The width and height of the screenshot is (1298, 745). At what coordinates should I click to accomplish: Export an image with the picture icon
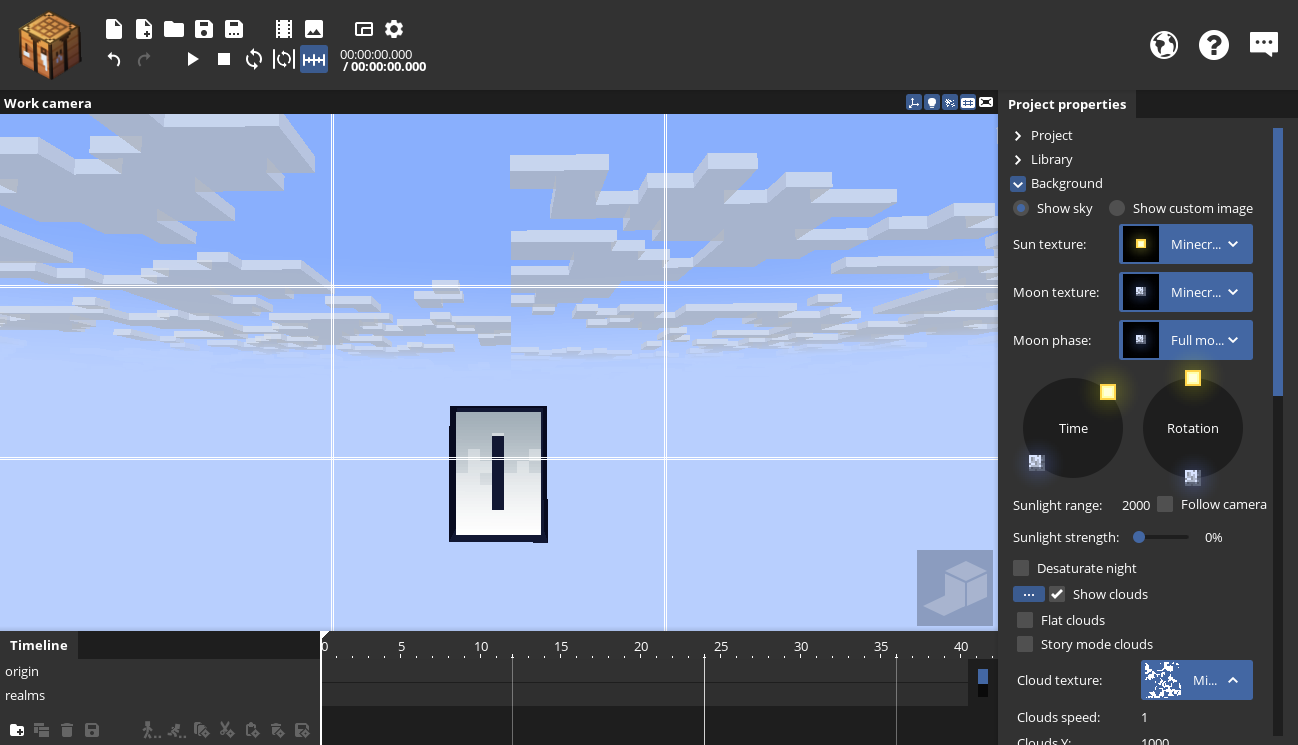coord(314,29)
